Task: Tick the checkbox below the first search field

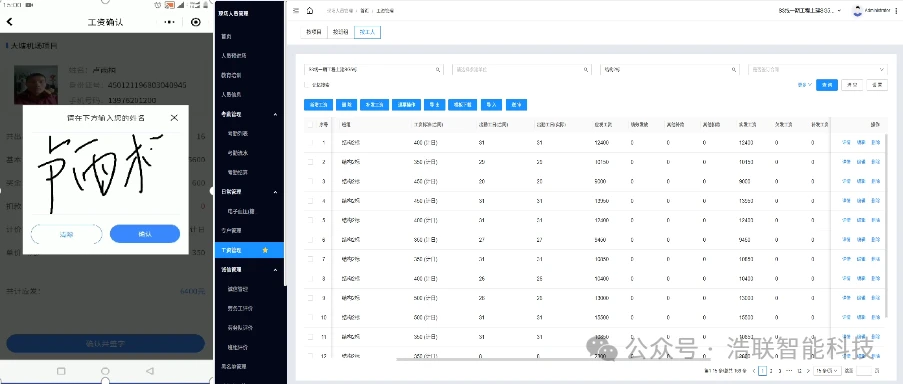Action: (x=307, y=85)
